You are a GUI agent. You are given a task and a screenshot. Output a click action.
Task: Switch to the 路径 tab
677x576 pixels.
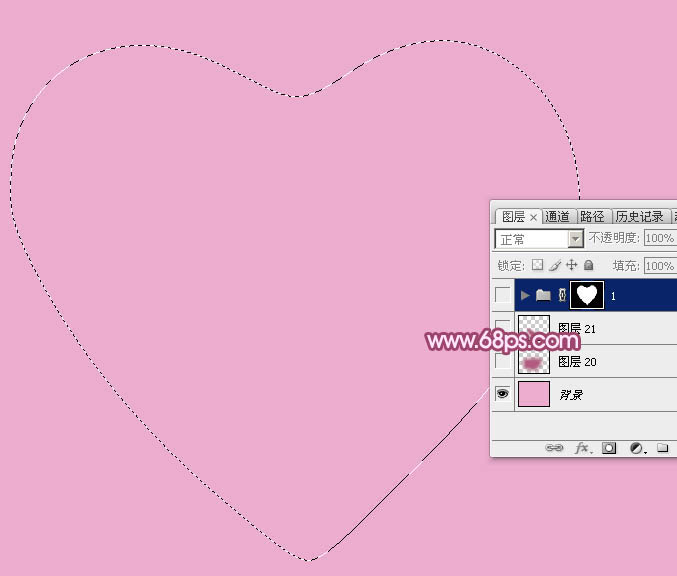tap(592, 216)
